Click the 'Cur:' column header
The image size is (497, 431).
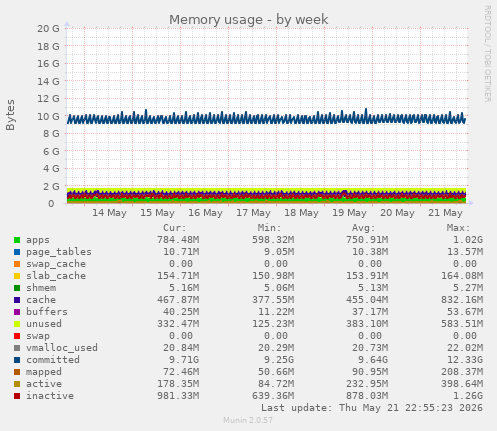[x=175, y=228]
